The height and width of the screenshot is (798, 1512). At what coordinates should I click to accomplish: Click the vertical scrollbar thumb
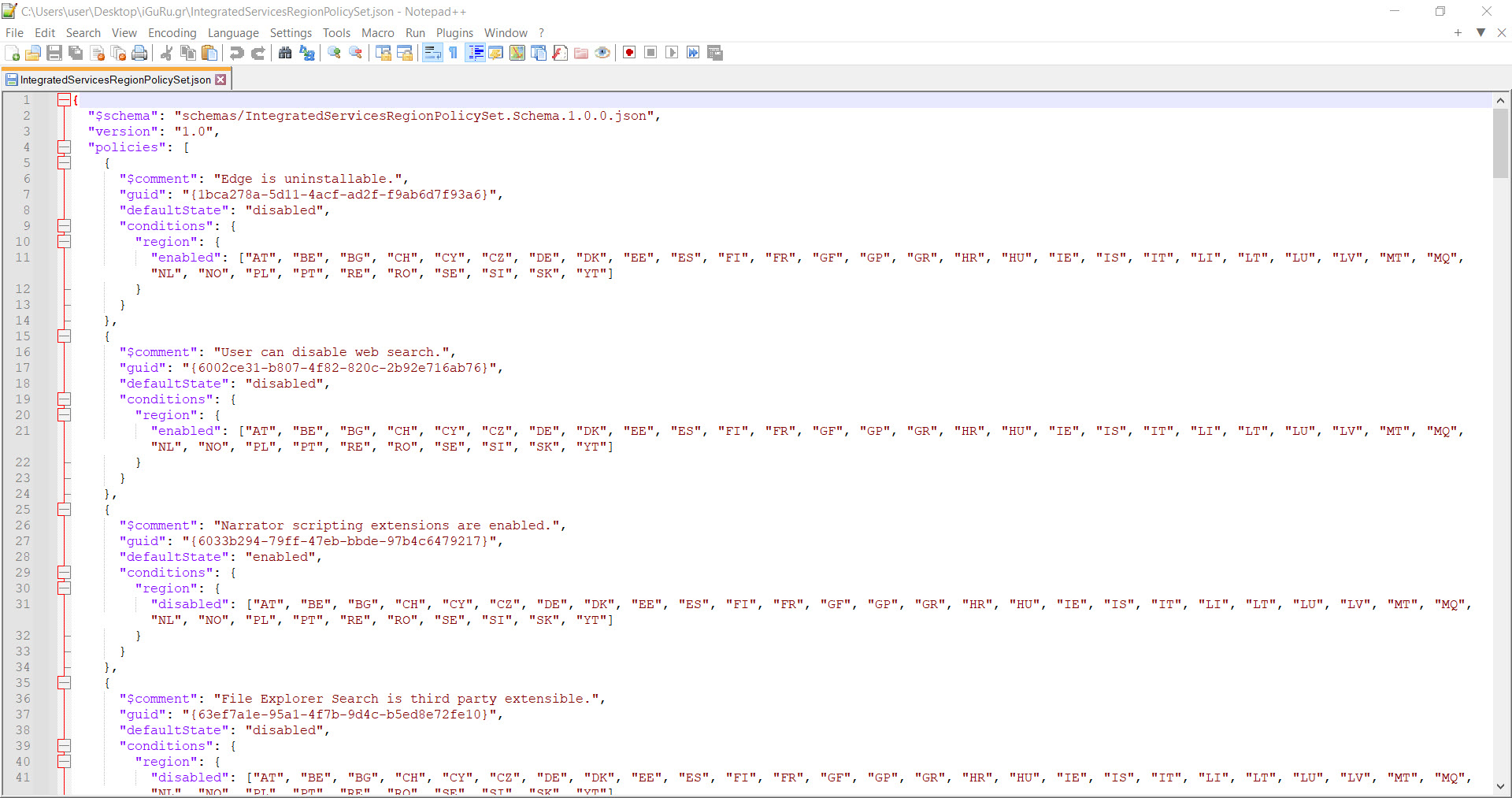coord(1500,142)
